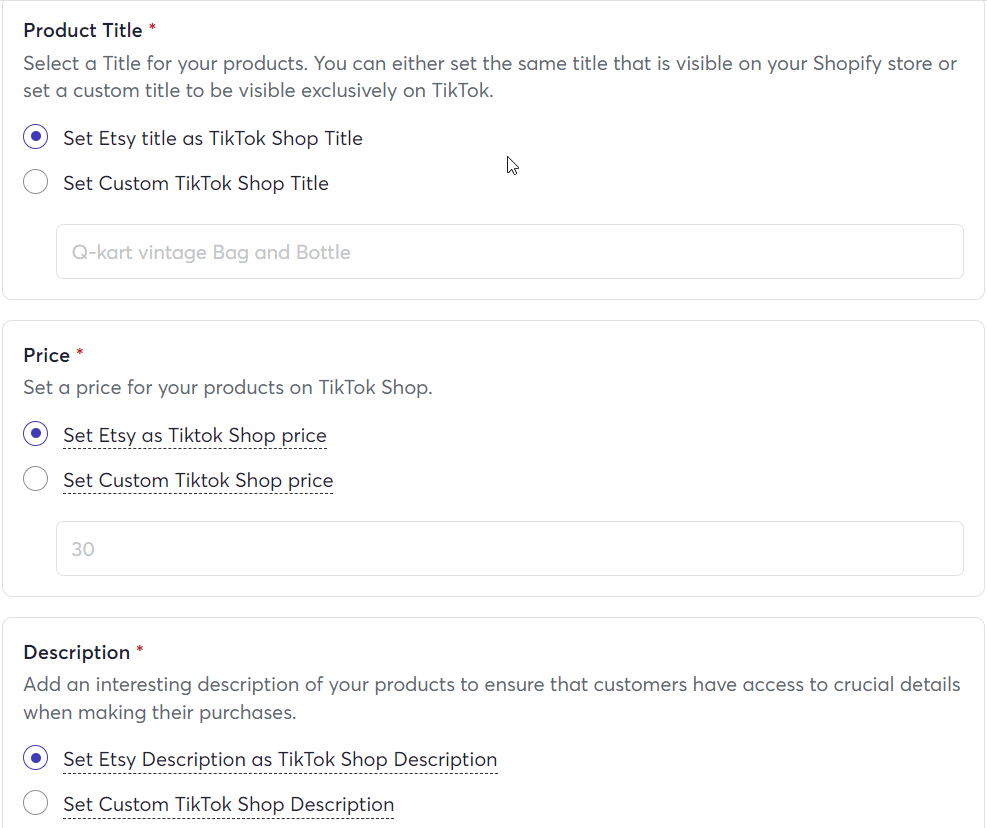Screen dimensions: 987x828
Task: Click the 'Product Title' section heading
Action: point(83,30)
